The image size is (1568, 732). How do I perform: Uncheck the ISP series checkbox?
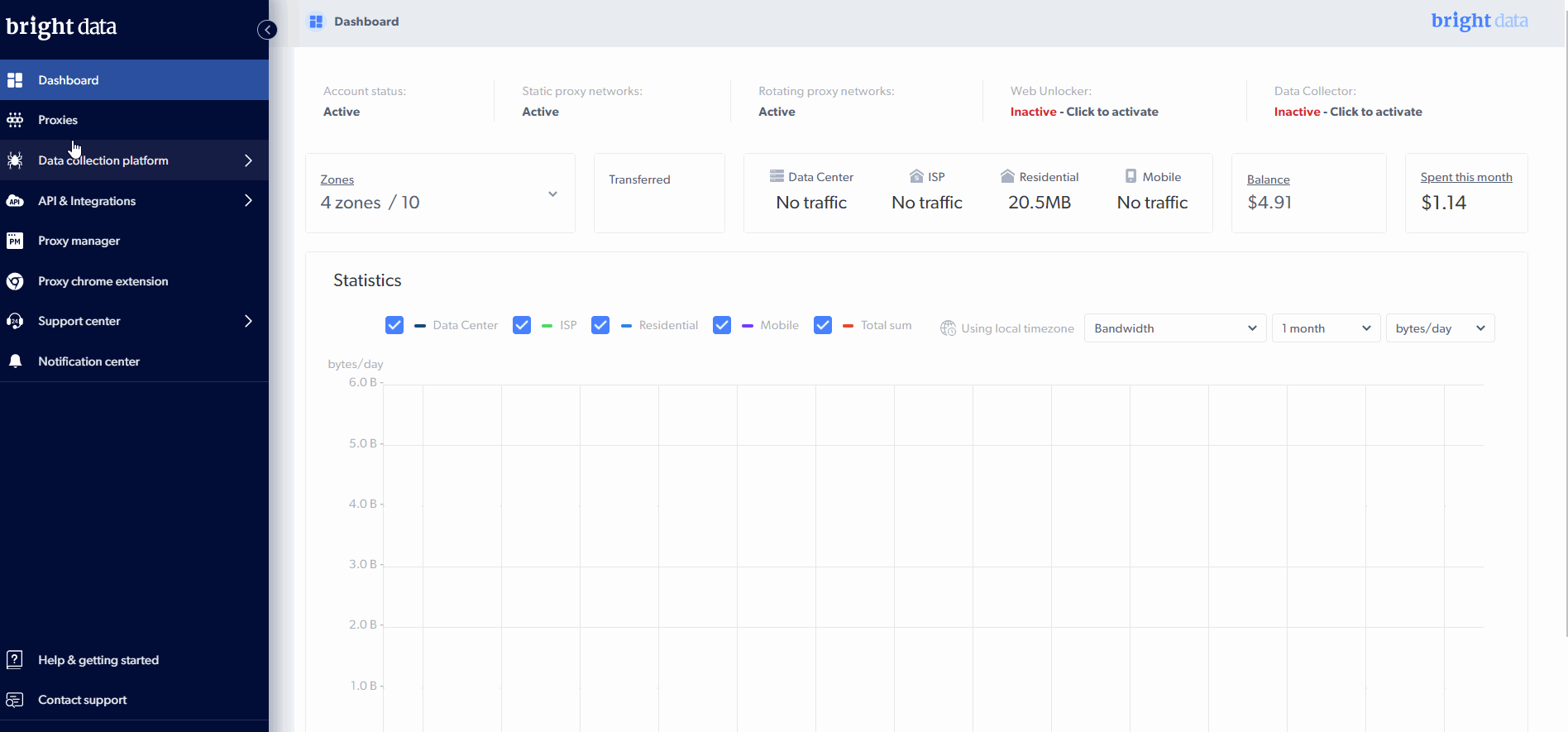tap(522, 325)
